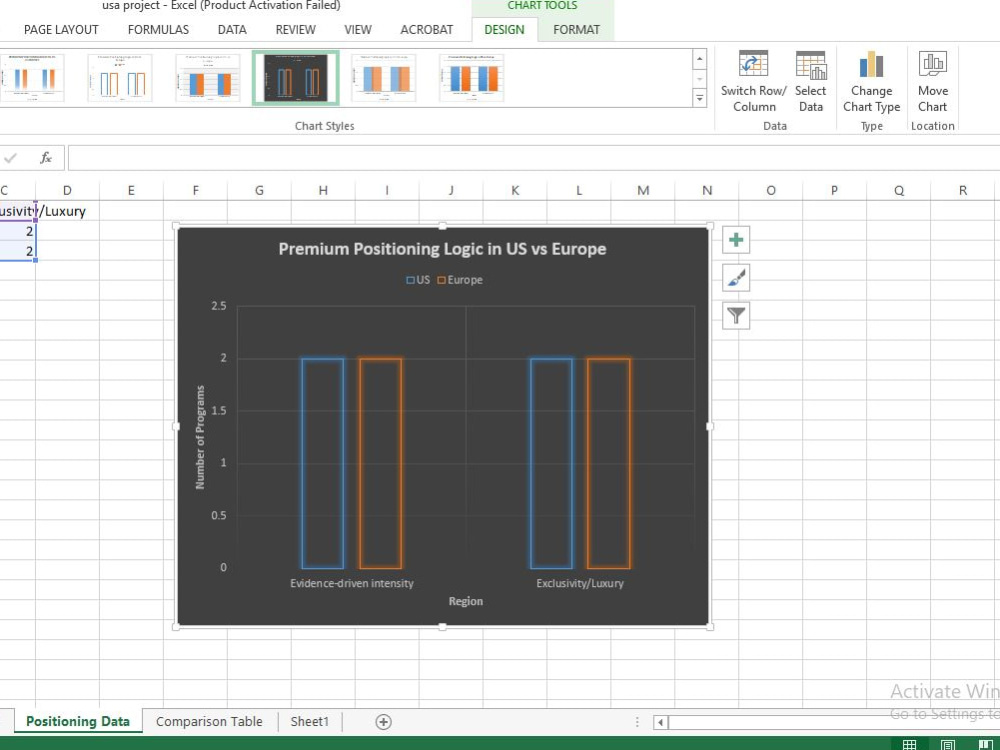Open Chart Styles paintbrush button
The image size is (1000, 750).
point(736,277)
